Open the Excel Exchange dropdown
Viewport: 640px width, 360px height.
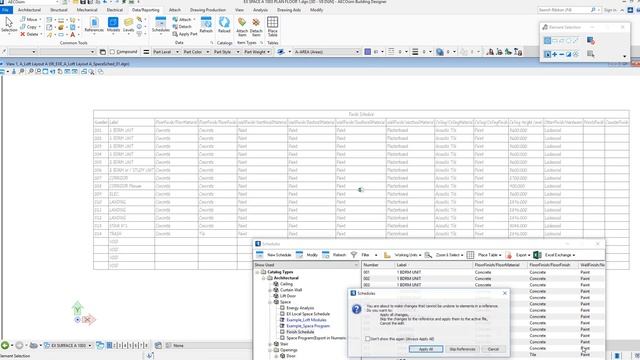coord(555,255)
